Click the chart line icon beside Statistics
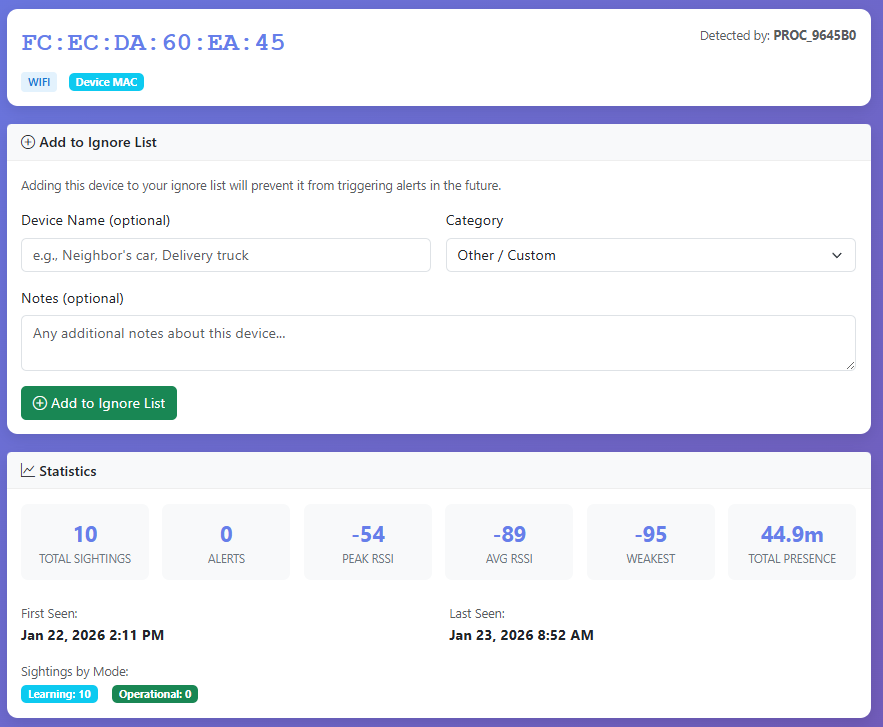Screen dimensions: 883x727 tap(28, 470)
